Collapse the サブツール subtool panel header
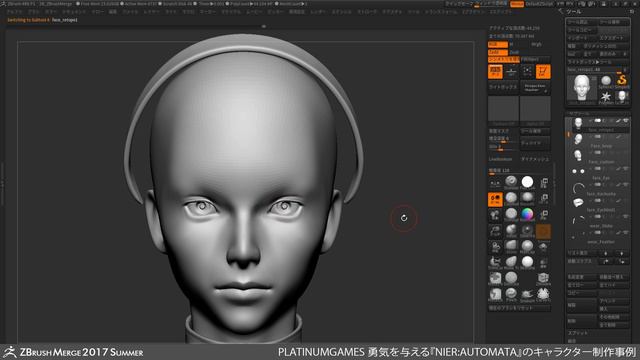Viewport: 640px width, 360px height. [x=580, y=113]
